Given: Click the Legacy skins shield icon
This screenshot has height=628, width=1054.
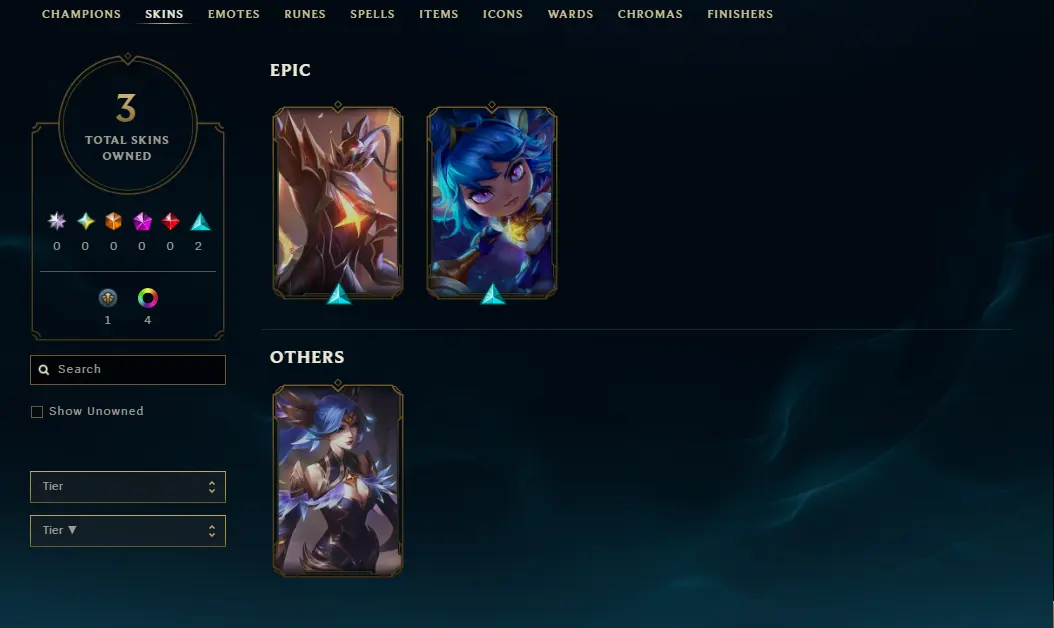Looking at the screenshot, I should (108, 298).
